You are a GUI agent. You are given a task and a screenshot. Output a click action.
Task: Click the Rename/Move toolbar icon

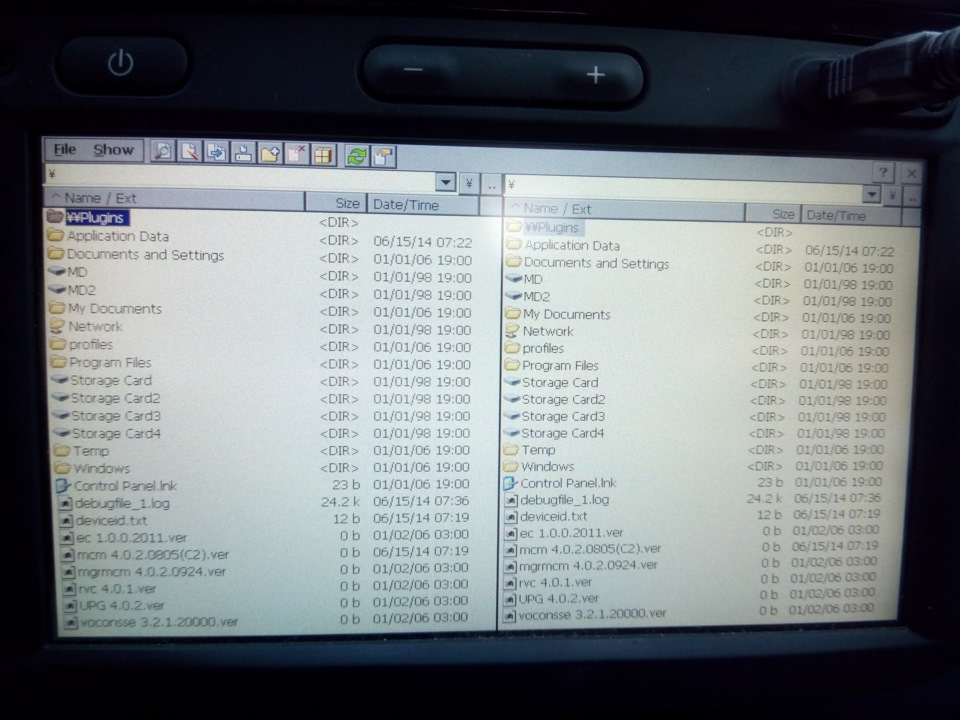[x=243, y=153]
